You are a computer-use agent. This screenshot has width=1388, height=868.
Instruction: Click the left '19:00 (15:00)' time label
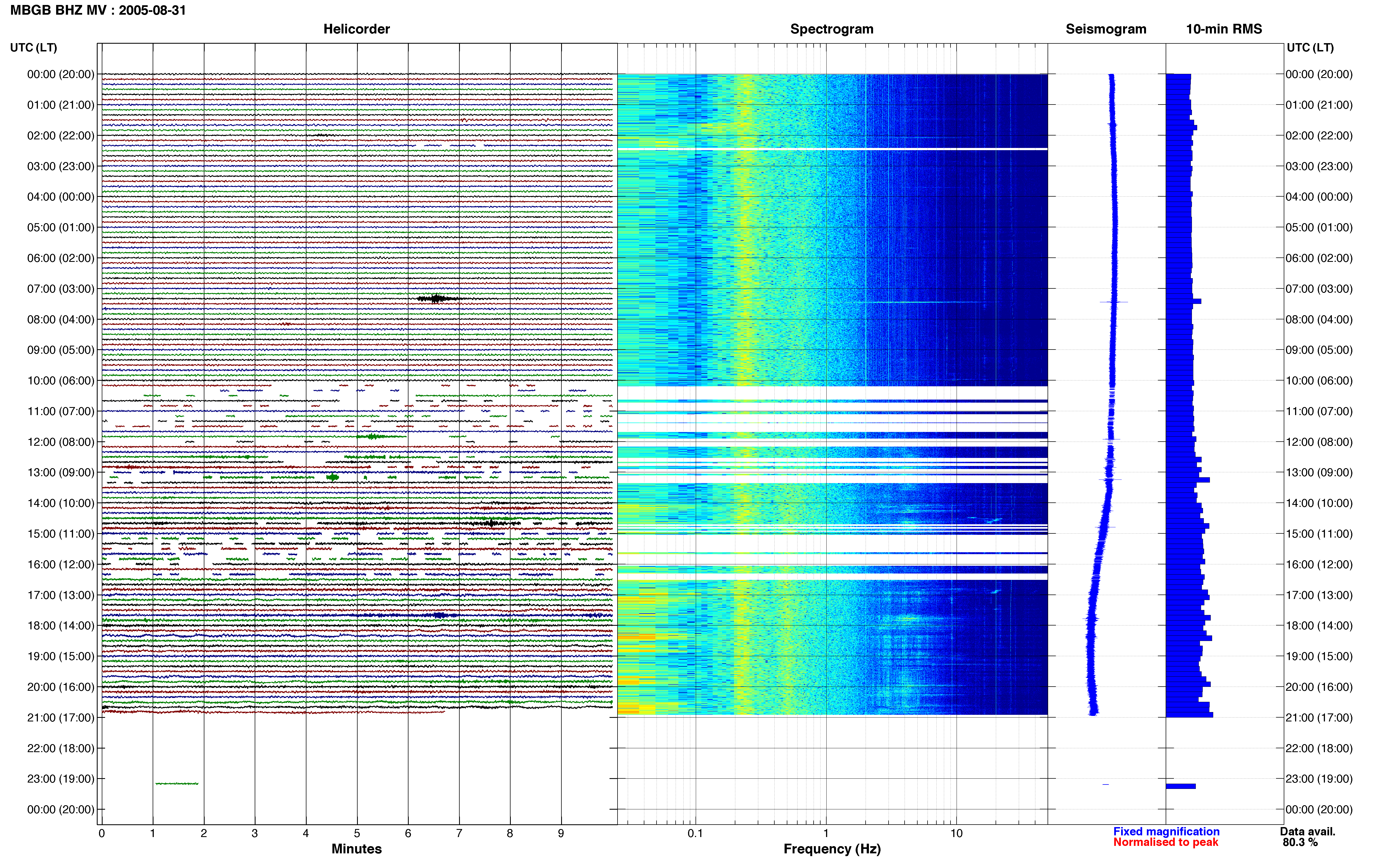(x=61, y=656)
